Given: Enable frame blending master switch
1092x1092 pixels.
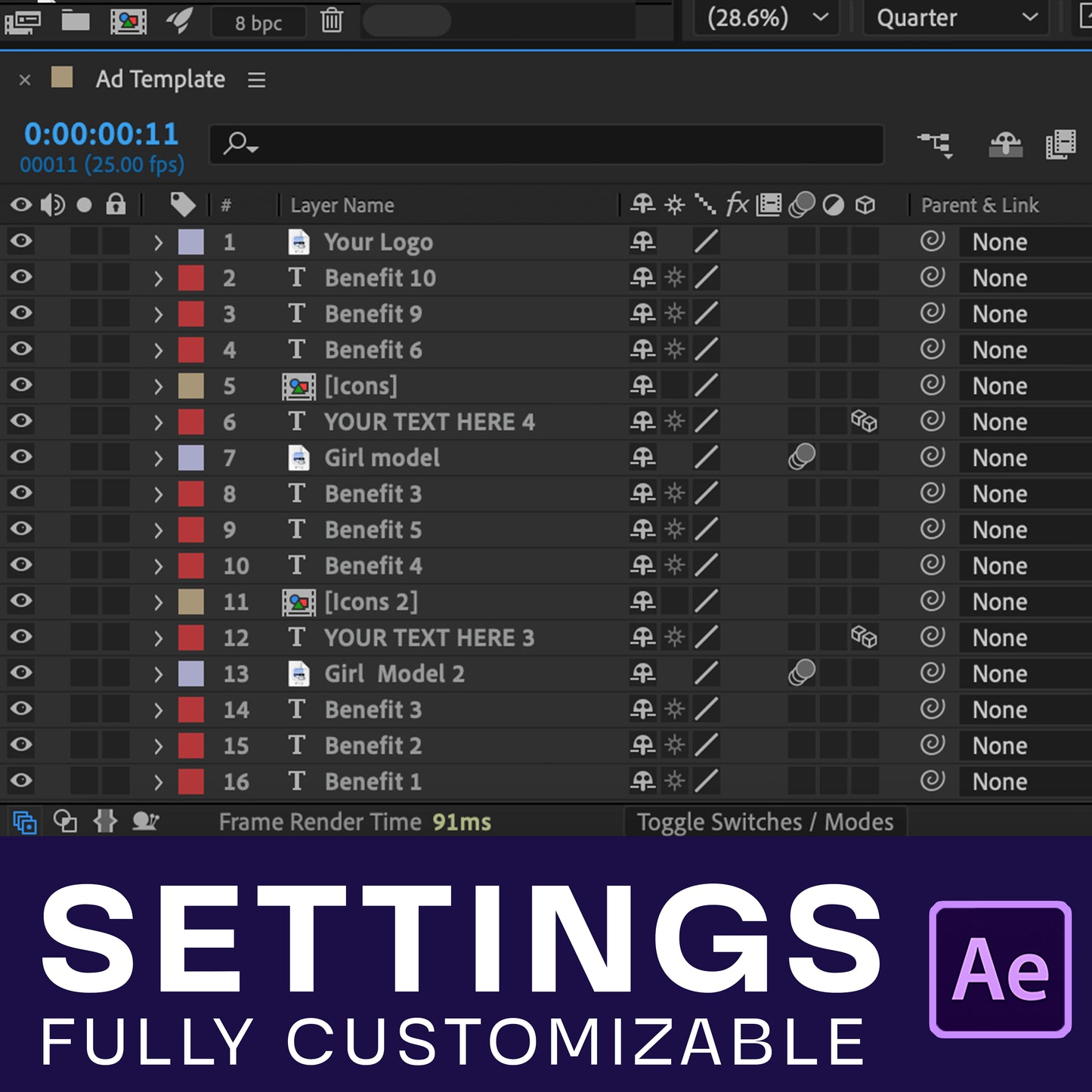Looking at the screenshot, I should [1060, 144].
